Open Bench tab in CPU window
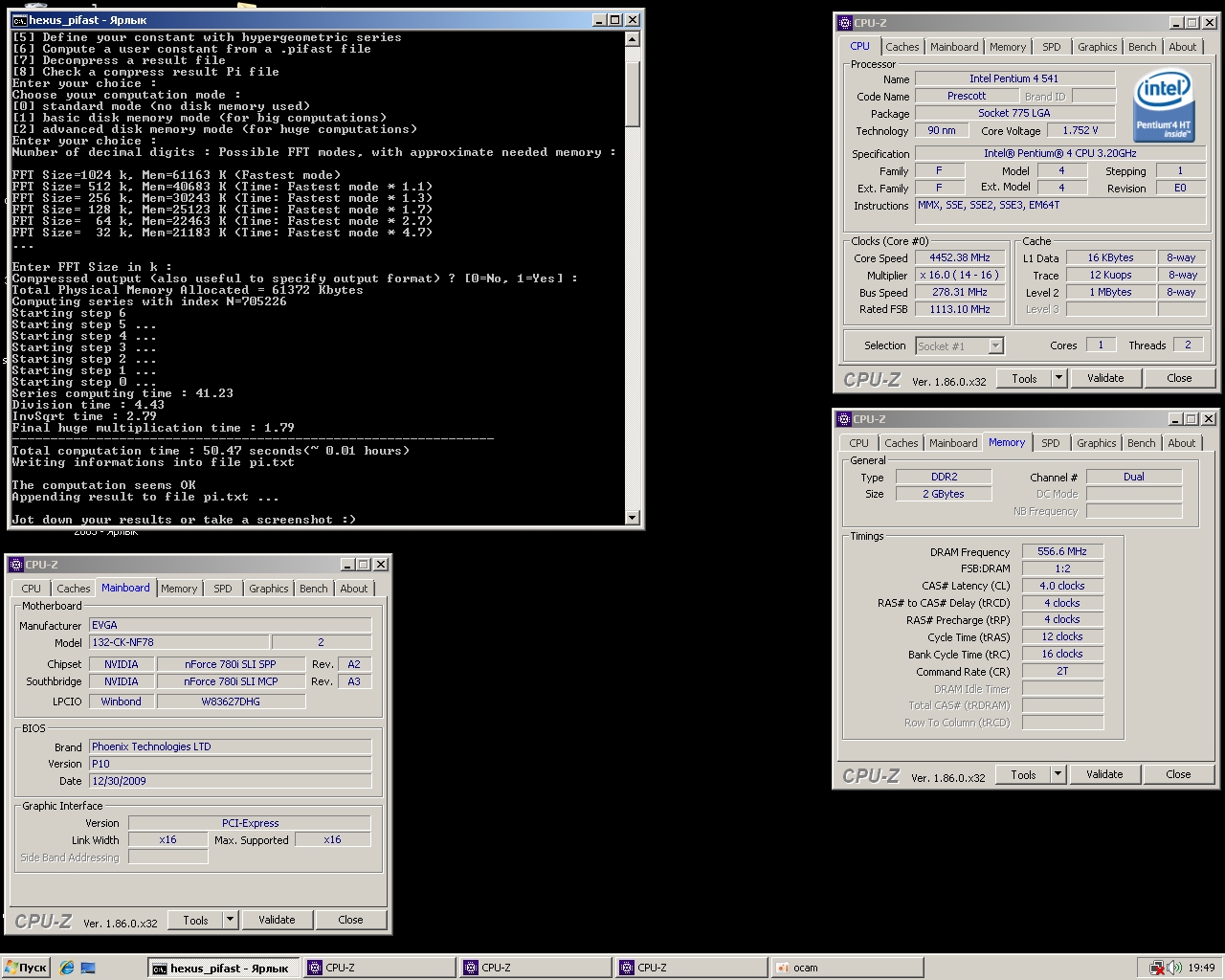 click(1142, 47)
